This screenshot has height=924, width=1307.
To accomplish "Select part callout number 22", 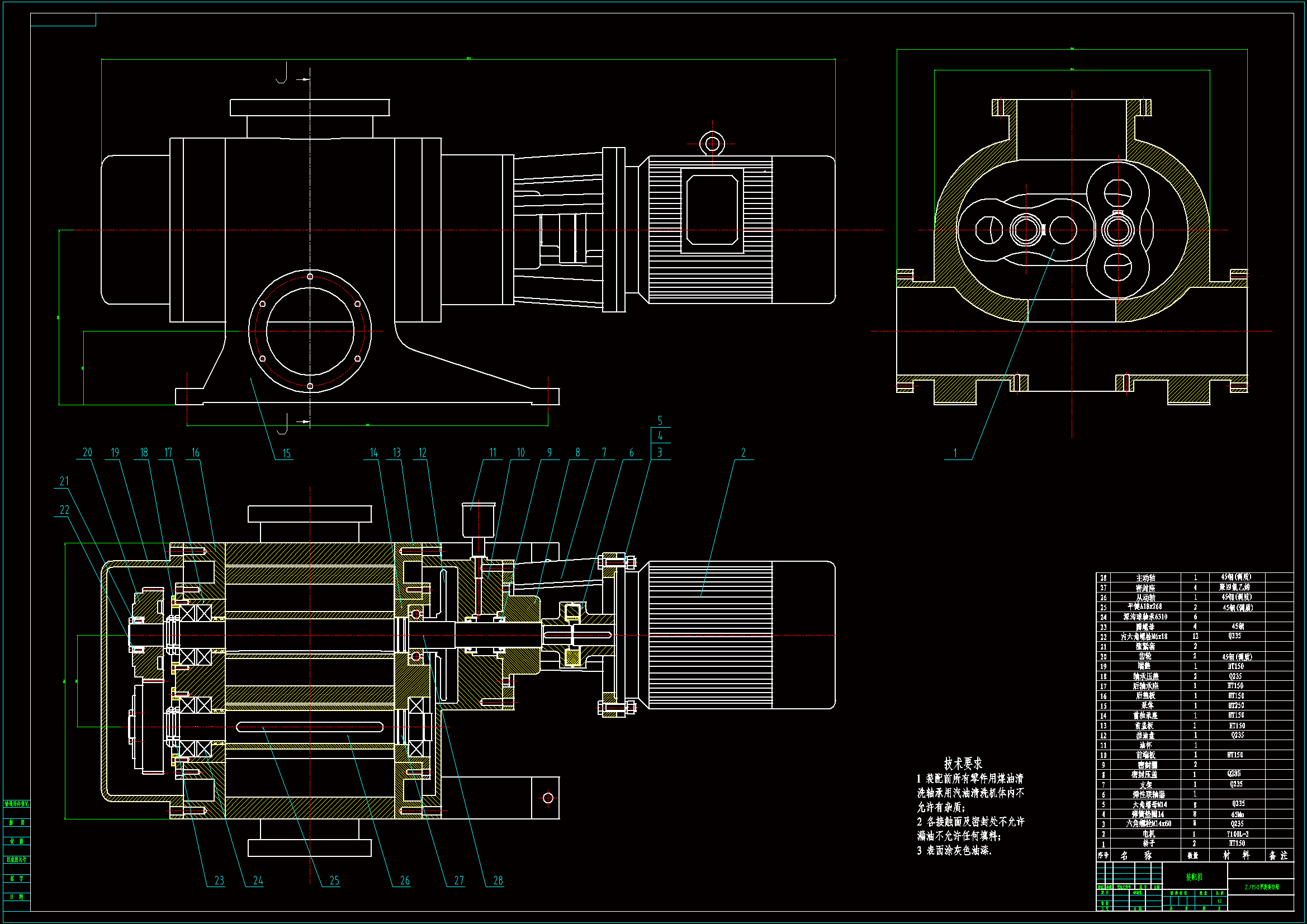I will tap(64, 510).
